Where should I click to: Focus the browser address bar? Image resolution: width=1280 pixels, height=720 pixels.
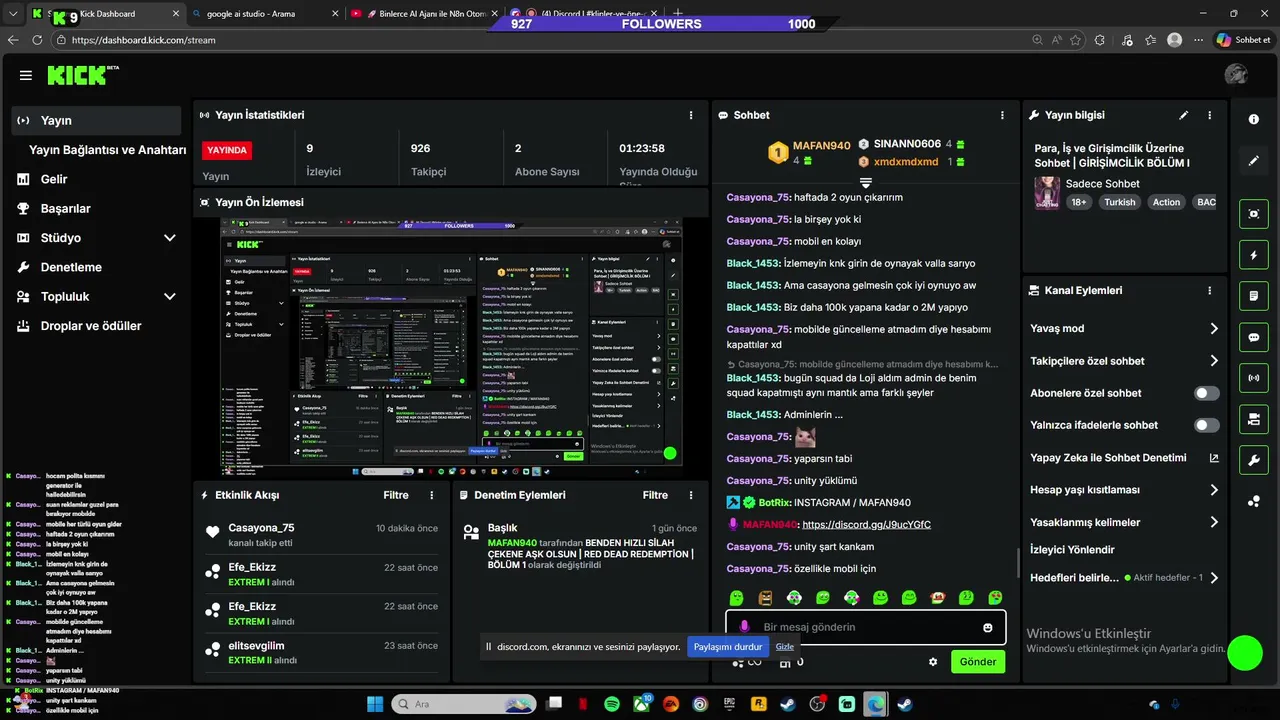540,40
